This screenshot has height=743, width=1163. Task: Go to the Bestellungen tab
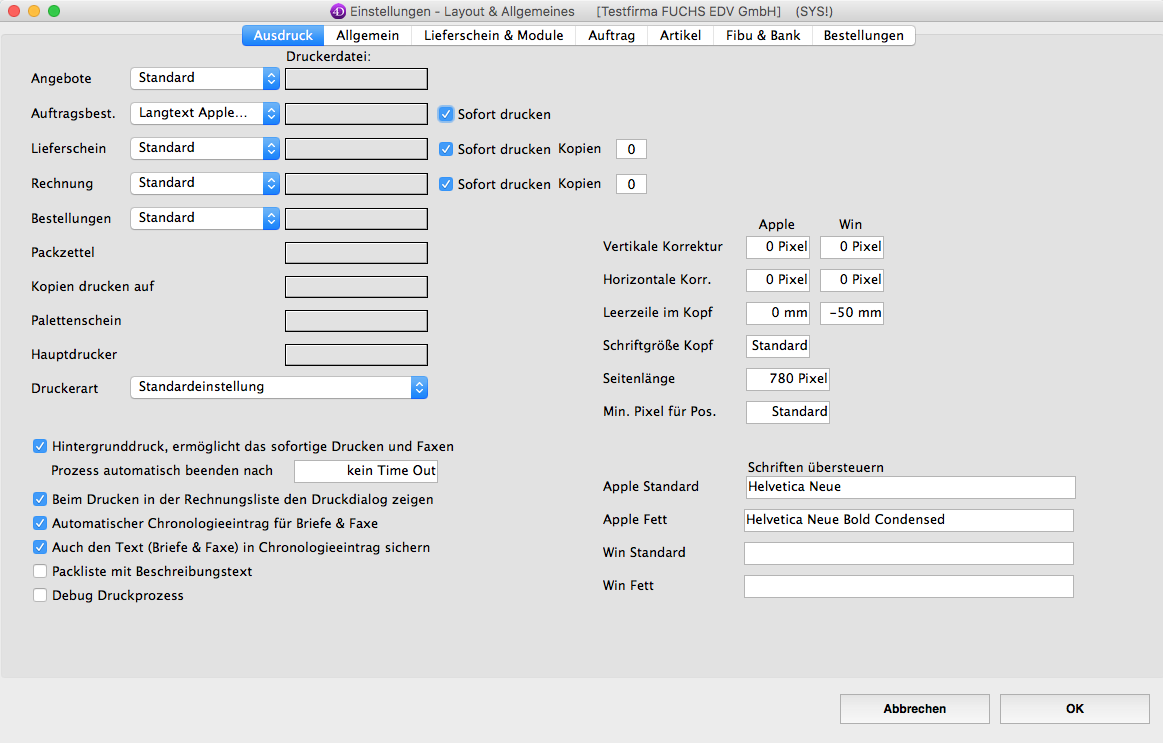(863, 35)
